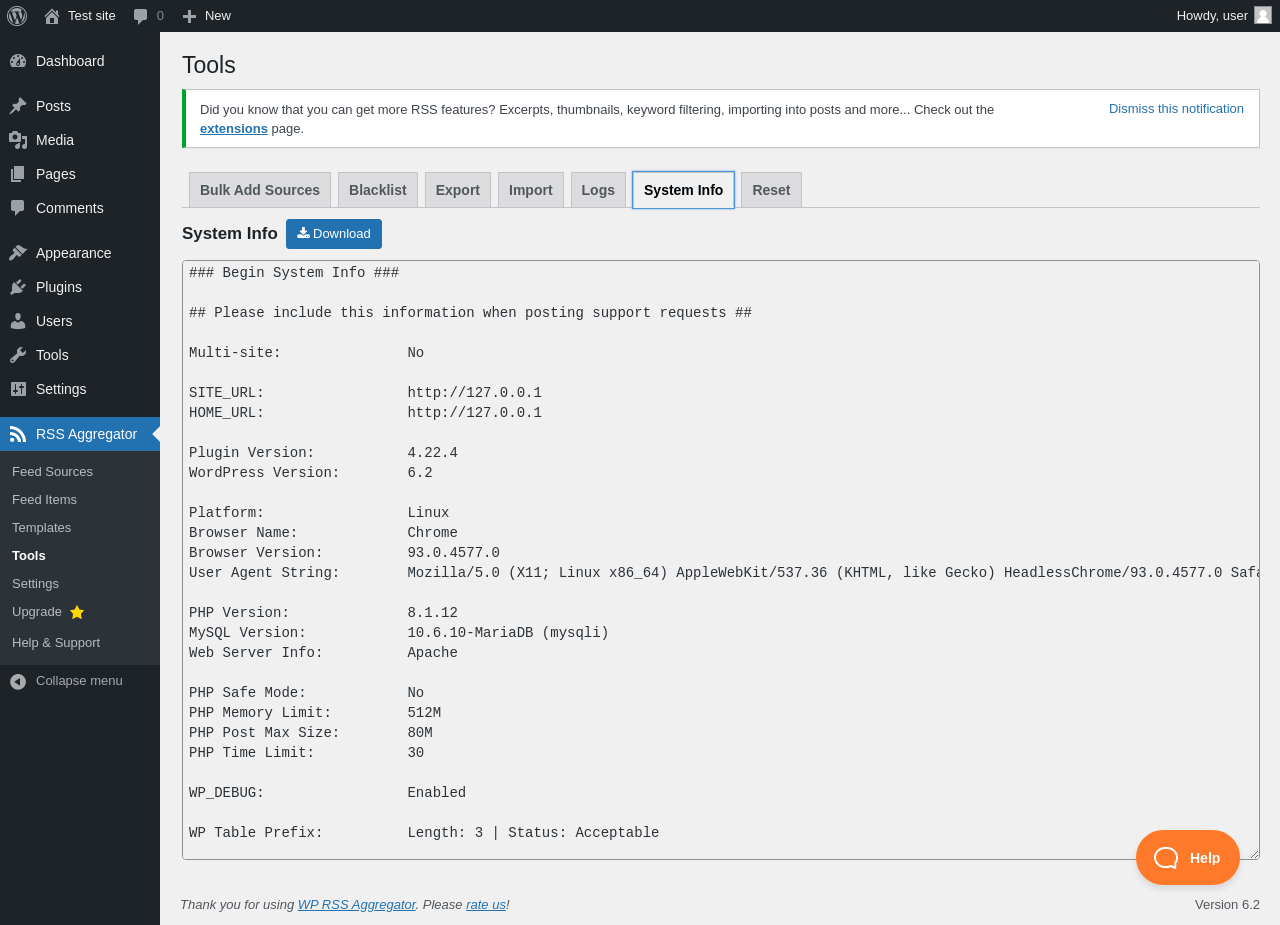Click the WordPress logo icon
Image resolution: width=1280 pixels, height=925 pixels.
click(x=17, y=16)
